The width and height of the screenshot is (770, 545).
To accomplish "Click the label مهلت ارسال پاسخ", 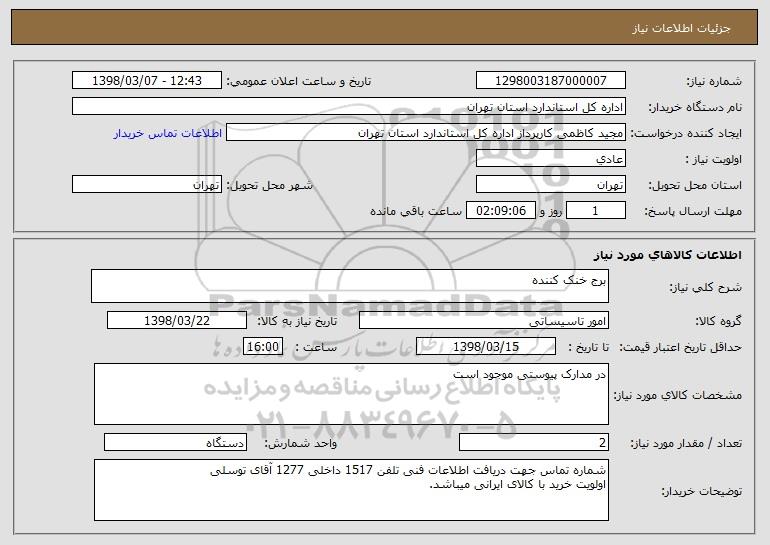I will tap(693, 212).
